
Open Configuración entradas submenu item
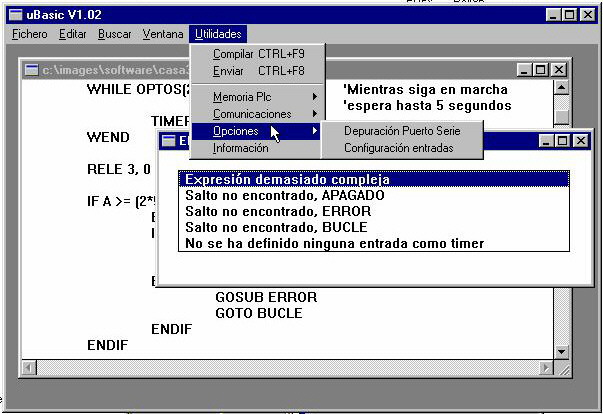click(x=398, y=148)
